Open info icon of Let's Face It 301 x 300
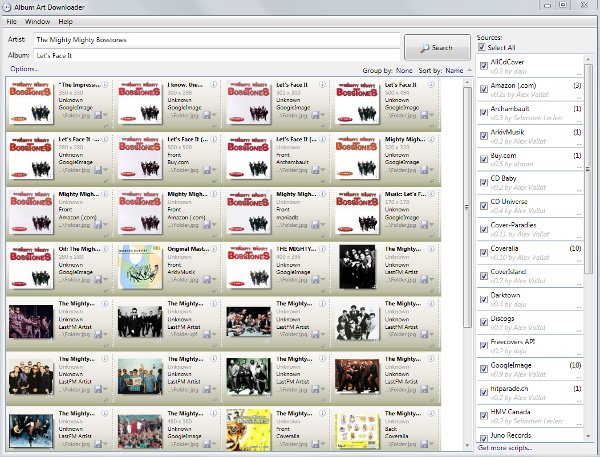The image size is (600, 457). click(323, 85)
